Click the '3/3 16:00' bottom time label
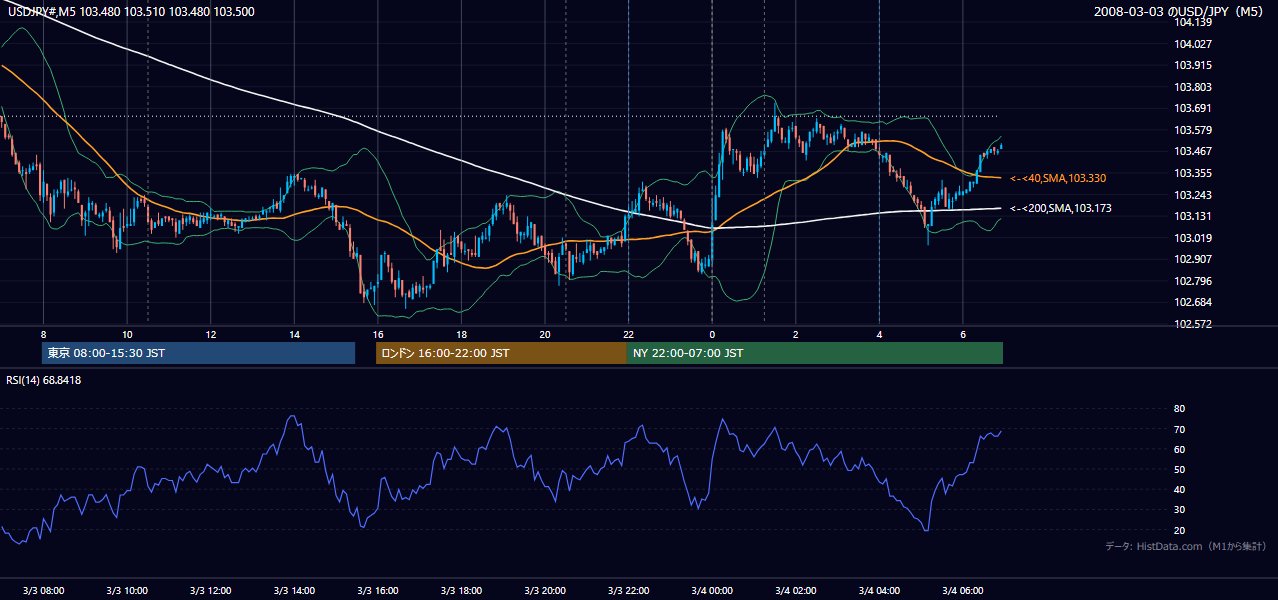Viewport: 1278px width, 600px height. (x=377, y=590)
